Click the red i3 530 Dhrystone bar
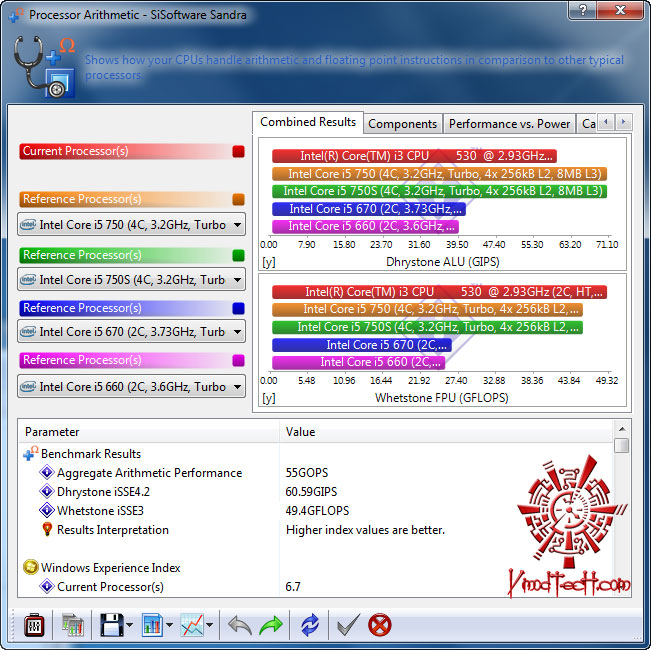Screen dimensions: 651x650 pyautogui.click(x=414, y=156)
